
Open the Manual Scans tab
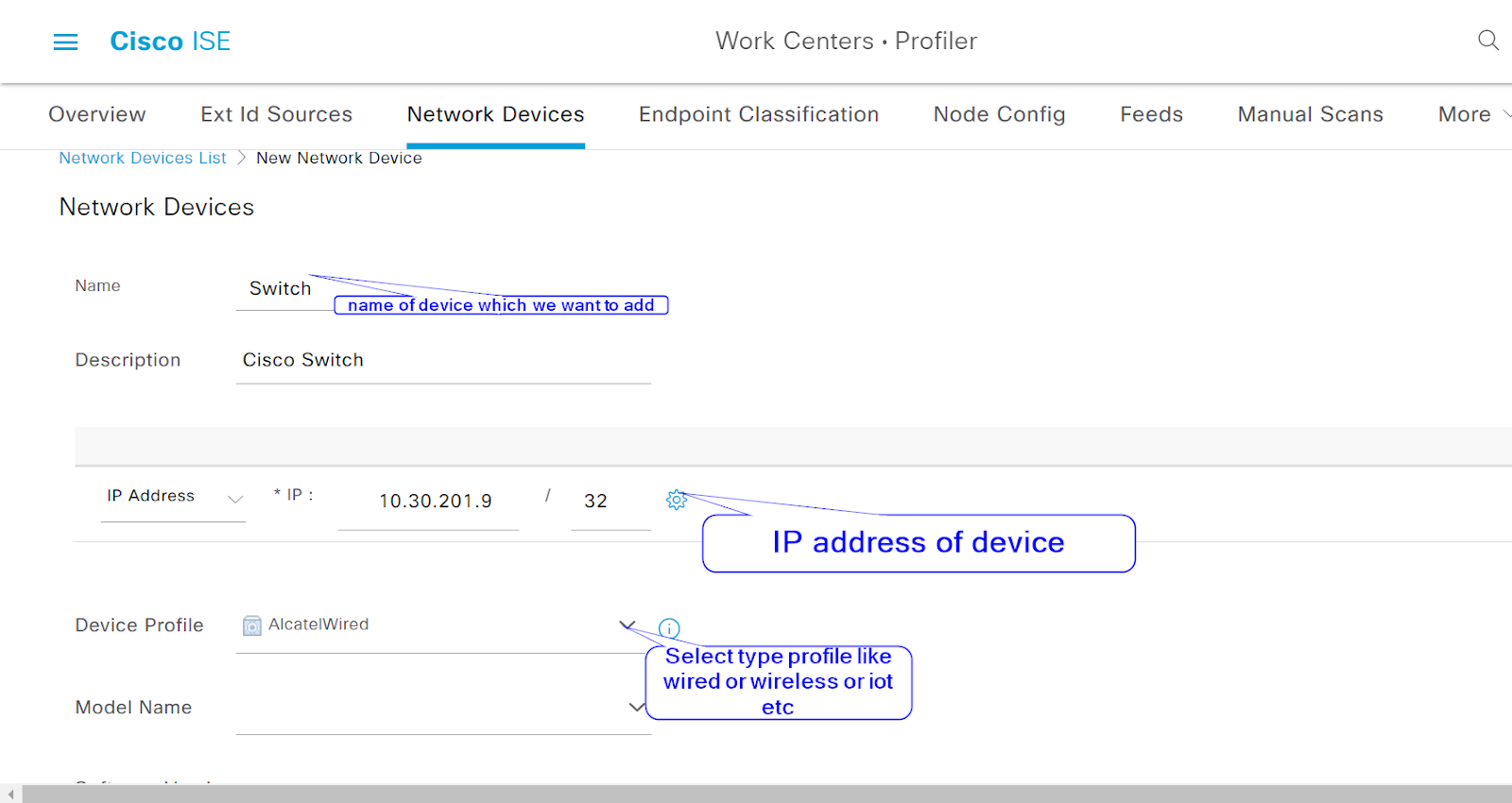point(1310,114)
